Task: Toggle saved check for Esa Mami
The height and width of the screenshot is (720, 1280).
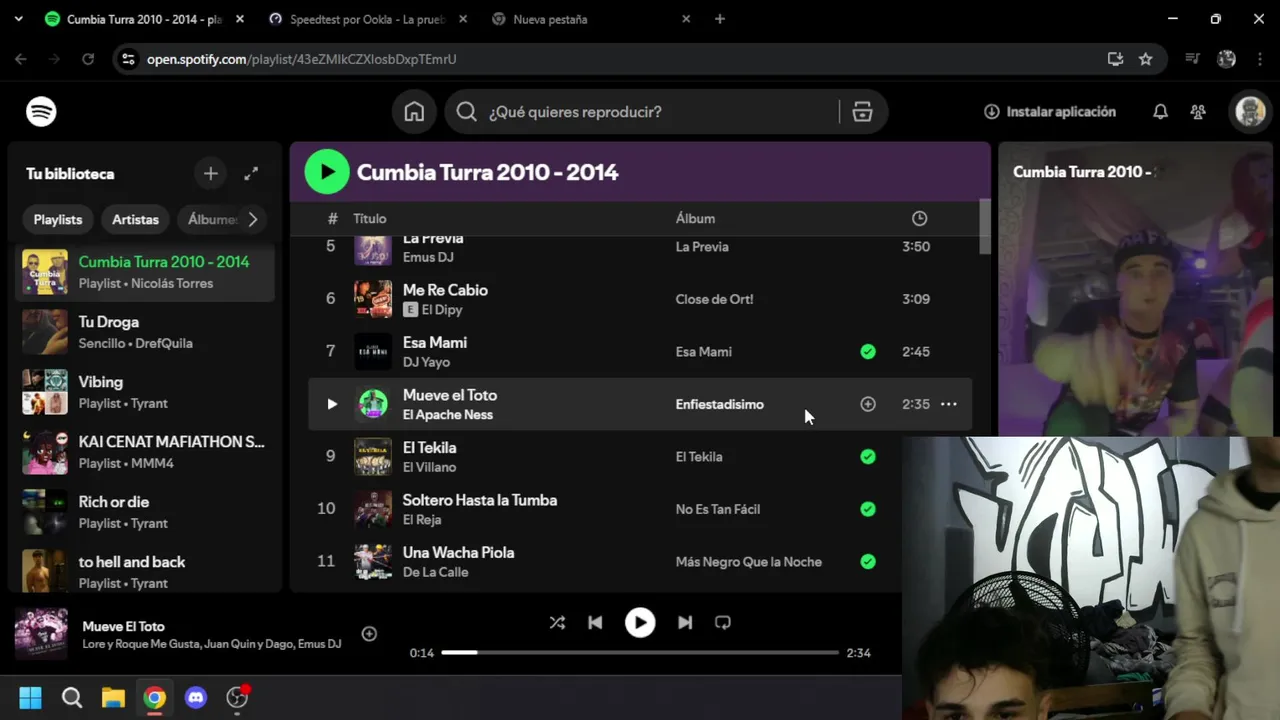Action: point(868,352)
